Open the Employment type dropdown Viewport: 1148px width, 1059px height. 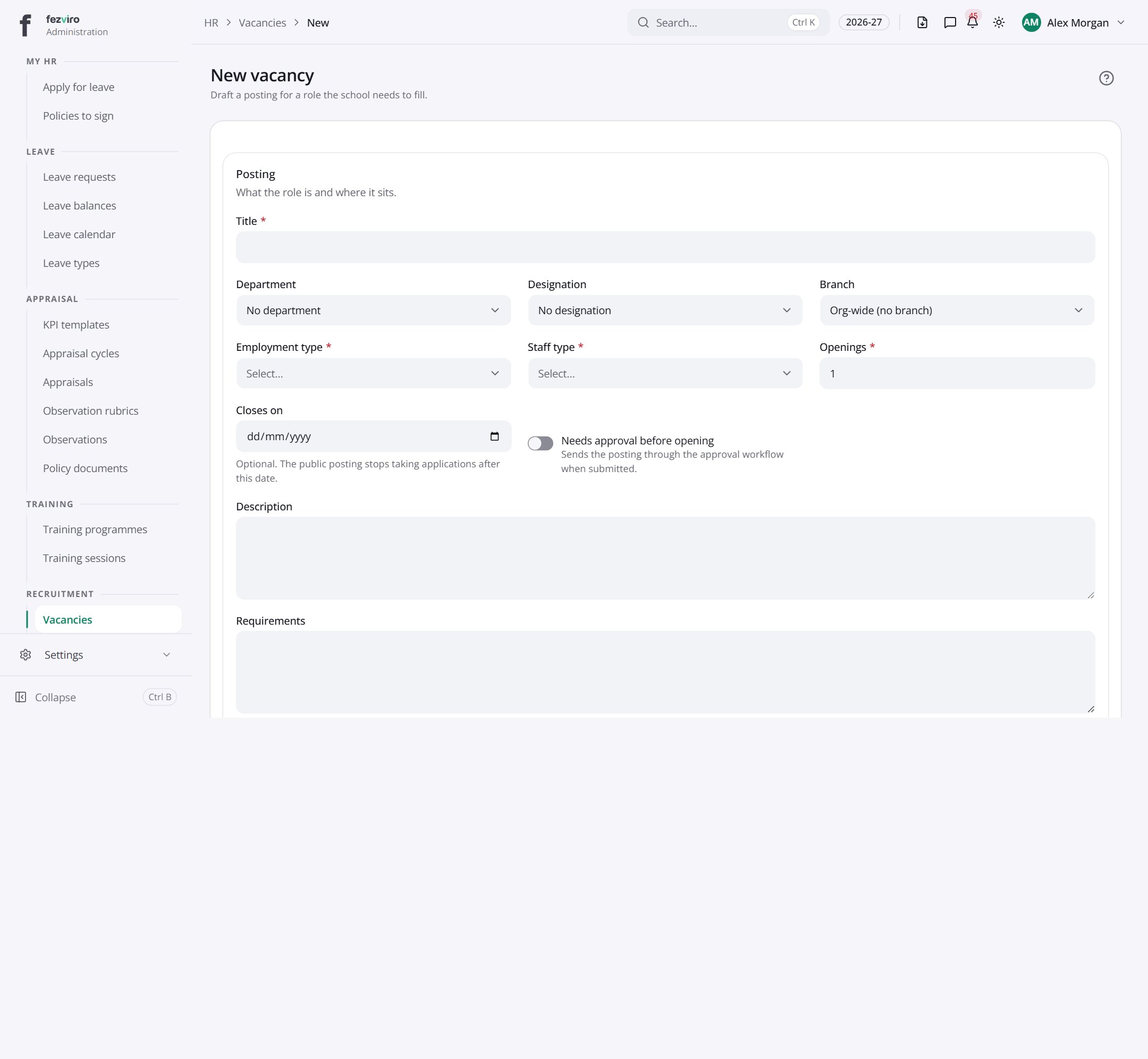pyautogui.click(x=374, y=373)
